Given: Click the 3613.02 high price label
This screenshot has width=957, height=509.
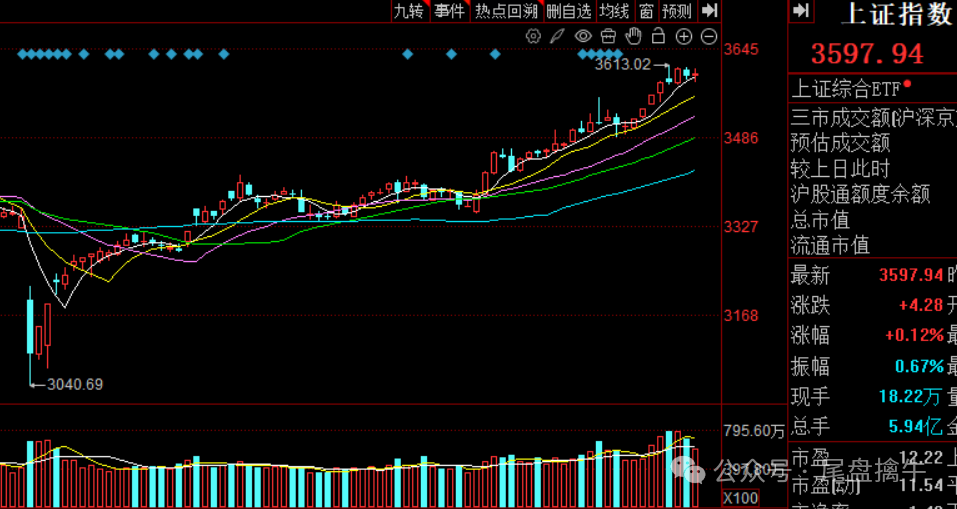Looking at the screenshot, I should coord(623,64).
